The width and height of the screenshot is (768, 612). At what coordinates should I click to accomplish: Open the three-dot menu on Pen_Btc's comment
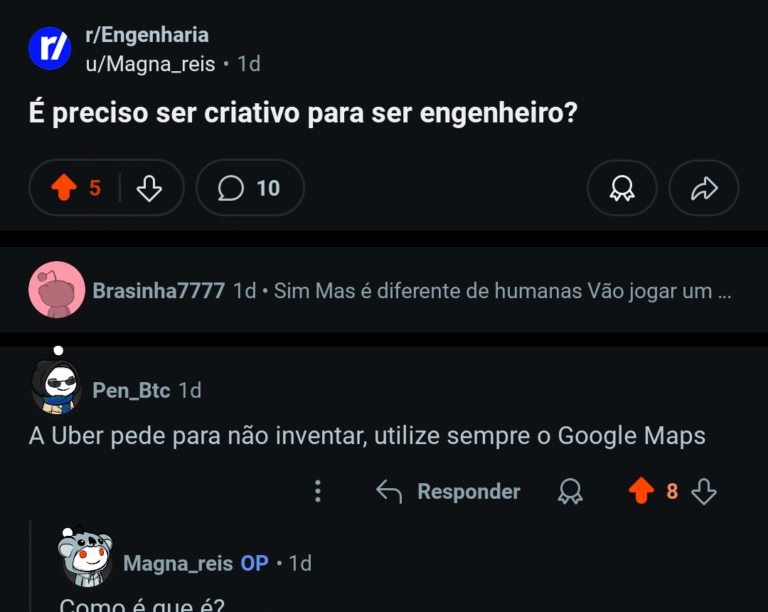click(318, 491)
